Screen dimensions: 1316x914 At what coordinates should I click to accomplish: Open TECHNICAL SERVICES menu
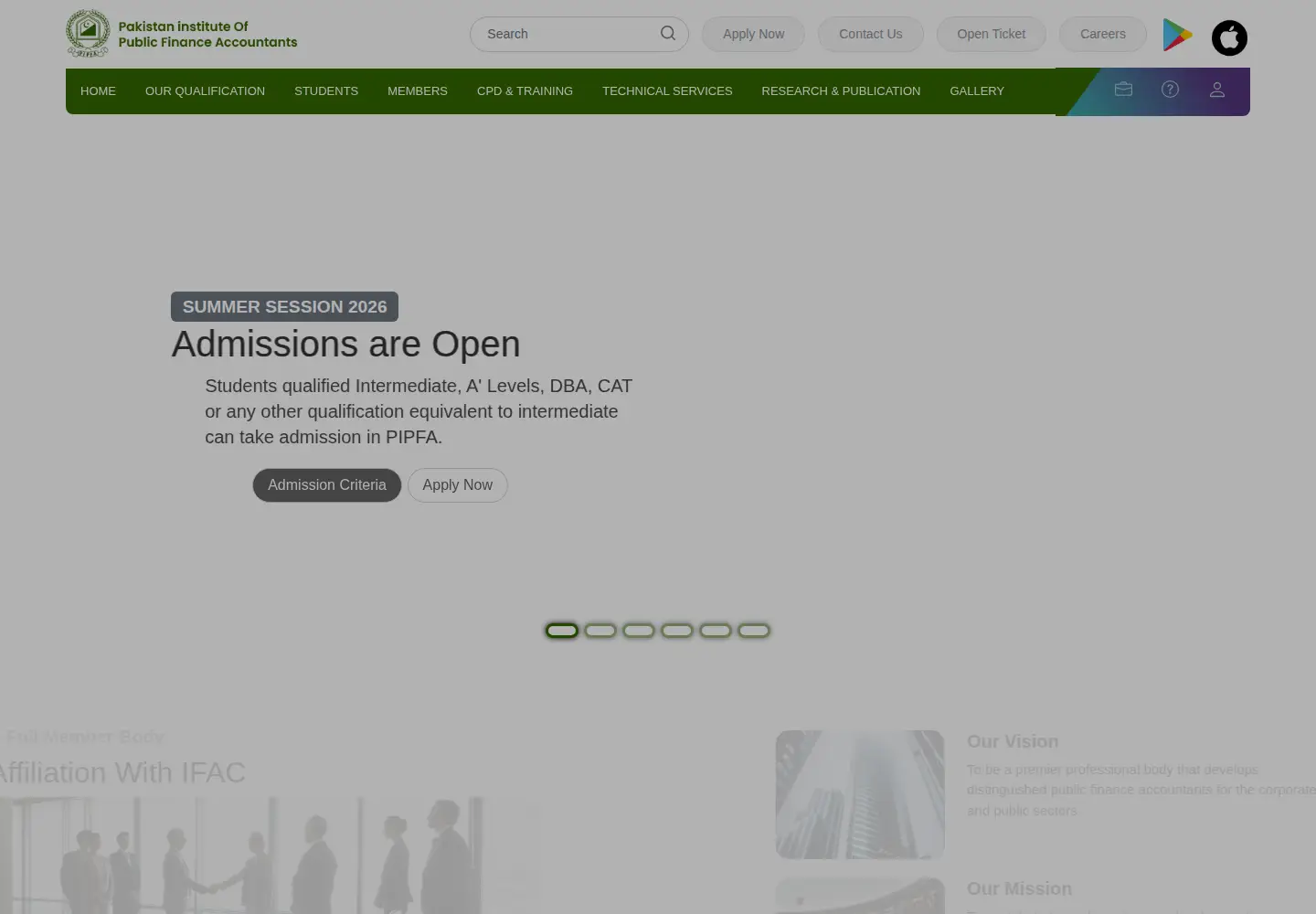667,91
